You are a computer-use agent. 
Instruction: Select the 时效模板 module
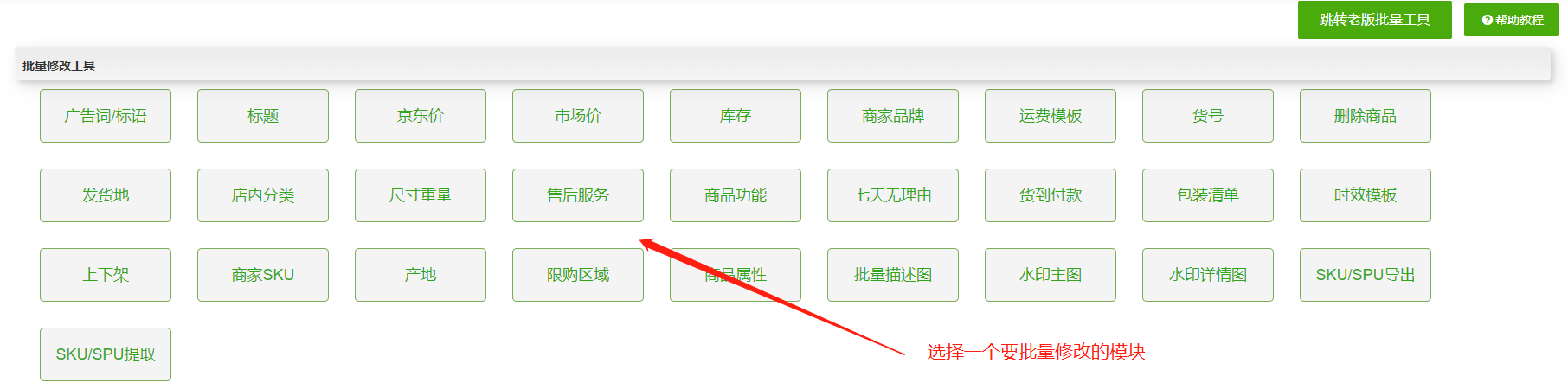tap(1366, 195)
